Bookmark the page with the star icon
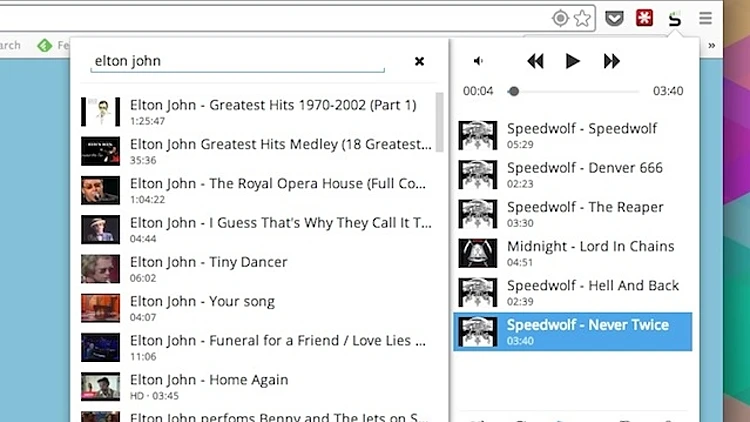 click(x=583, y=18)
